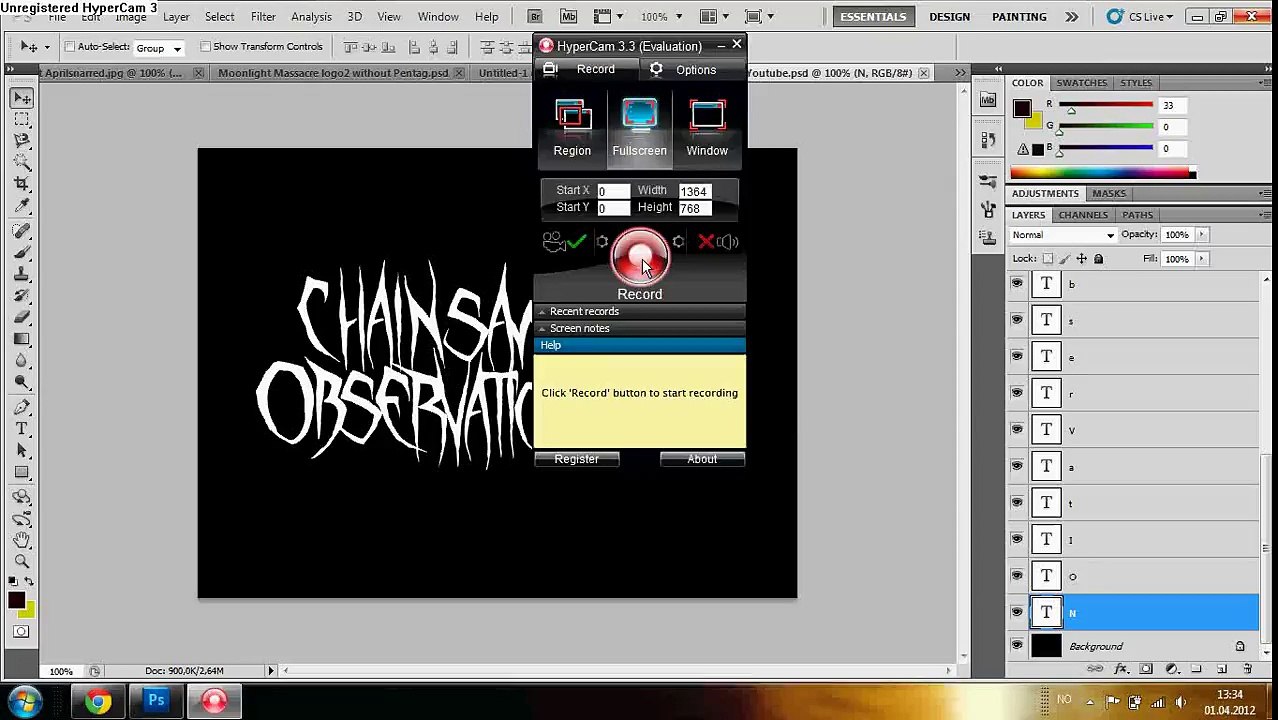Switch to the Channels tab
1278x720 pixels.
[1083, 215]
